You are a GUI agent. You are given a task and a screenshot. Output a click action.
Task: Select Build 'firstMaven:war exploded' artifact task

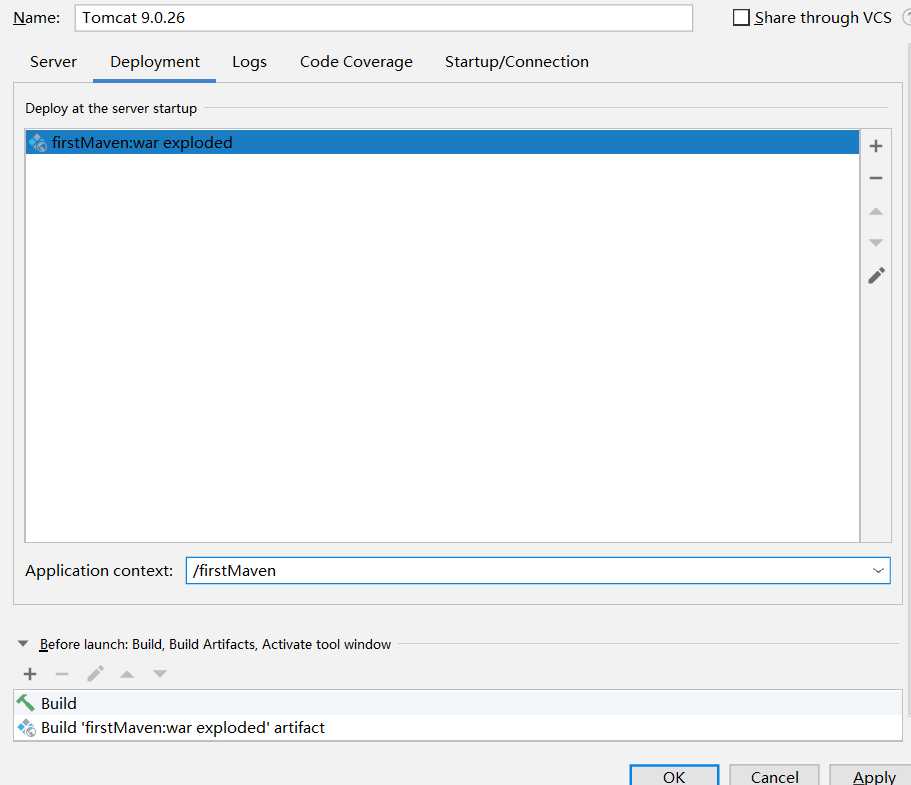click(458, 727)
